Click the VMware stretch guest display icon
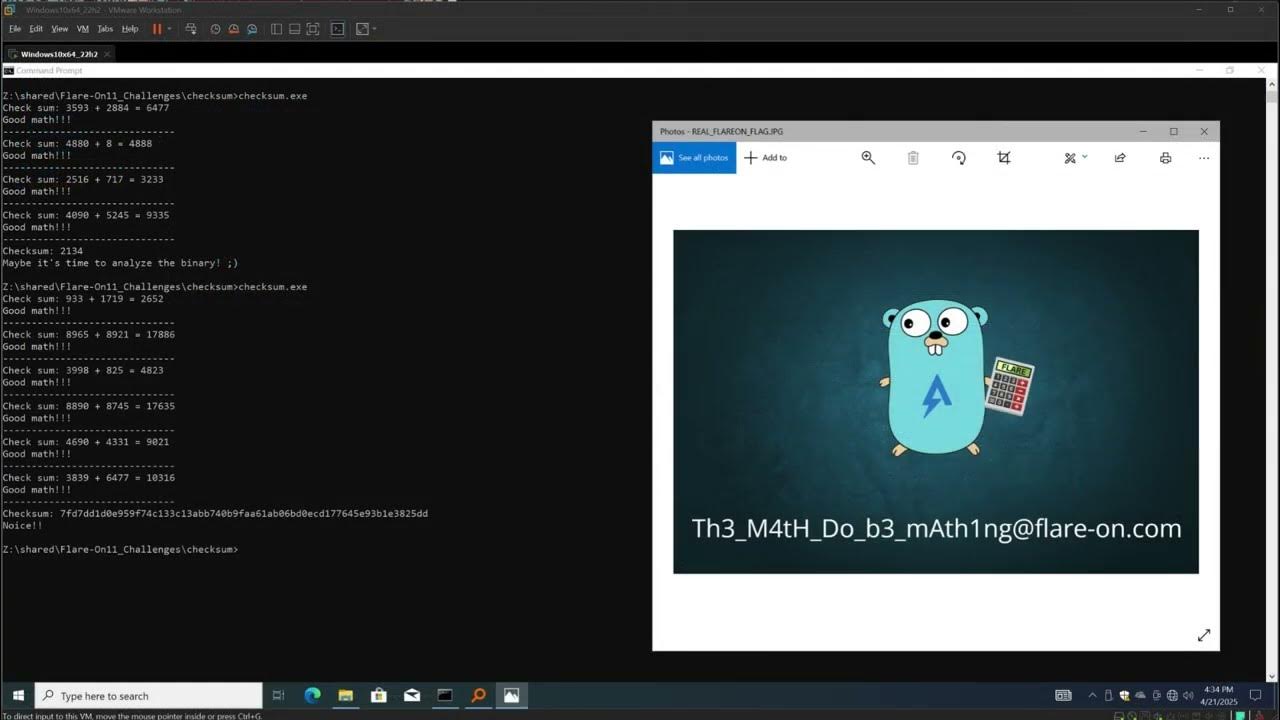Image resolution: width=1280 pixels, height=720 pixels. (362, 29)
